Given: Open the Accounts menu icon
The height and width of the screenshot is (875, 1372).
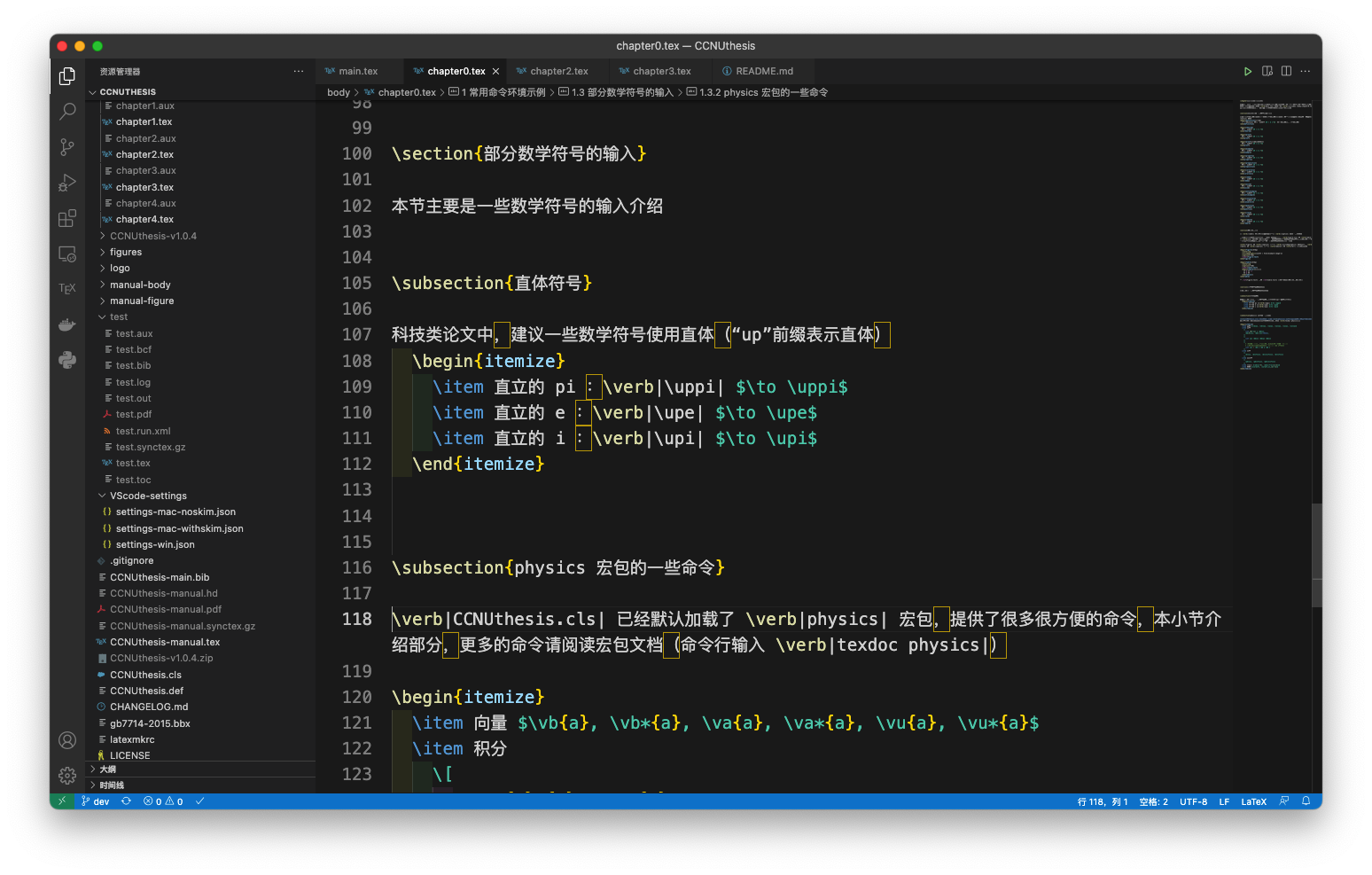Looking at the screenshot, I should point(67,740).
